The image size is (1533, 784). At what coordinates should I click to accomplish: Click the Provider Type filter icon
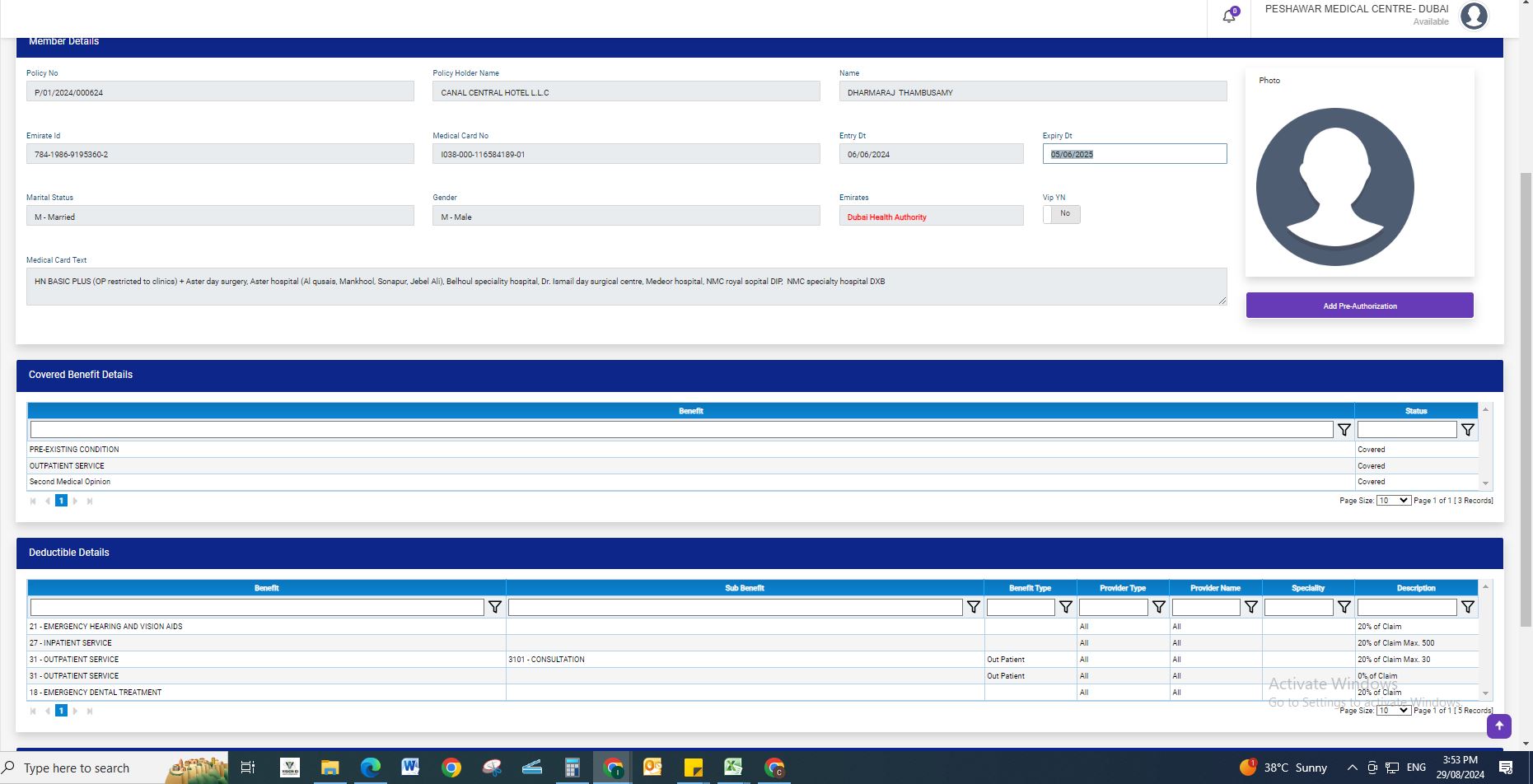click(x=1158, y=607)
